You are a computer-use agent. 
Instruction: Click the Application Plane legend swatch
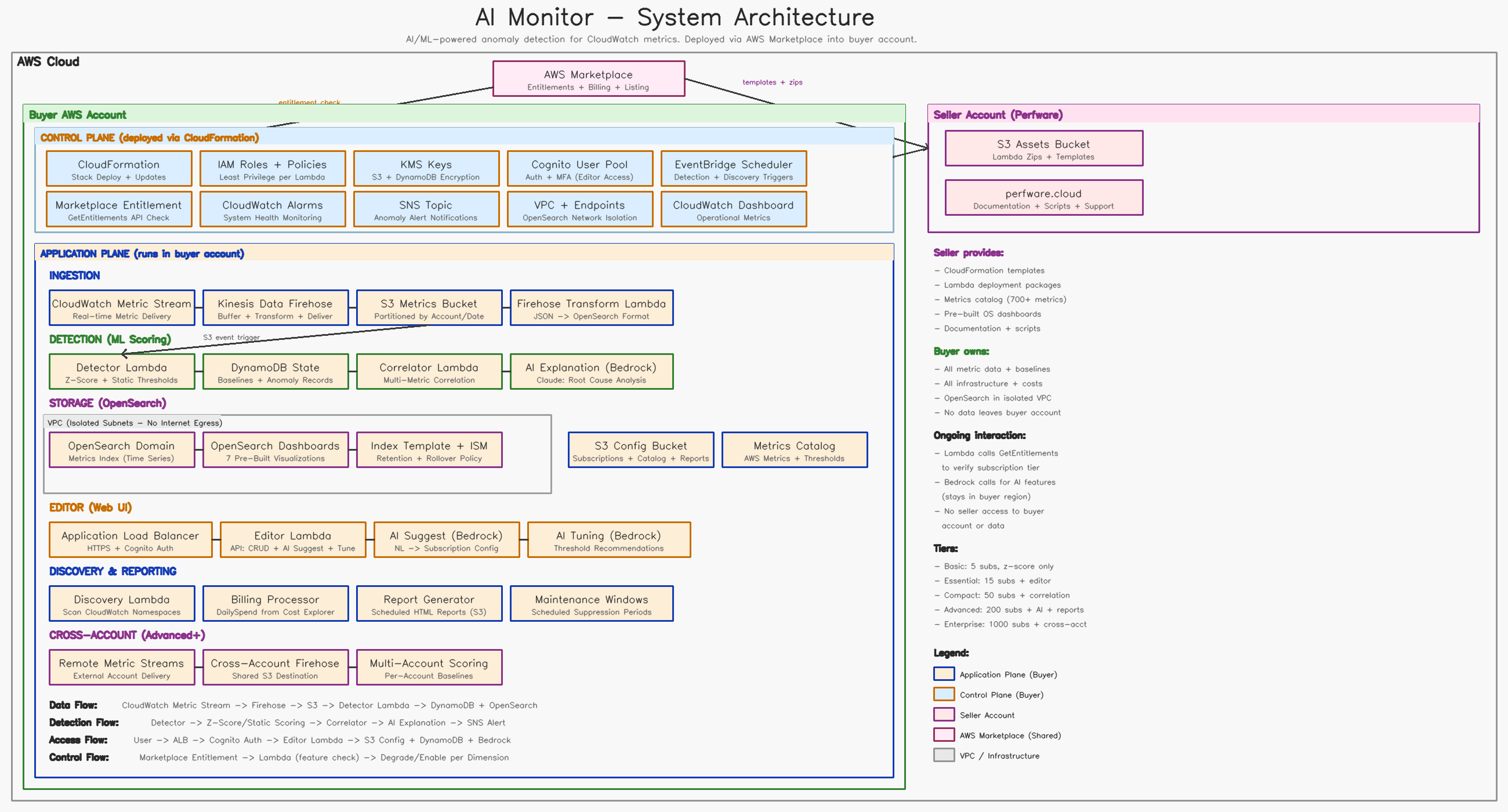tap(944, 675)
